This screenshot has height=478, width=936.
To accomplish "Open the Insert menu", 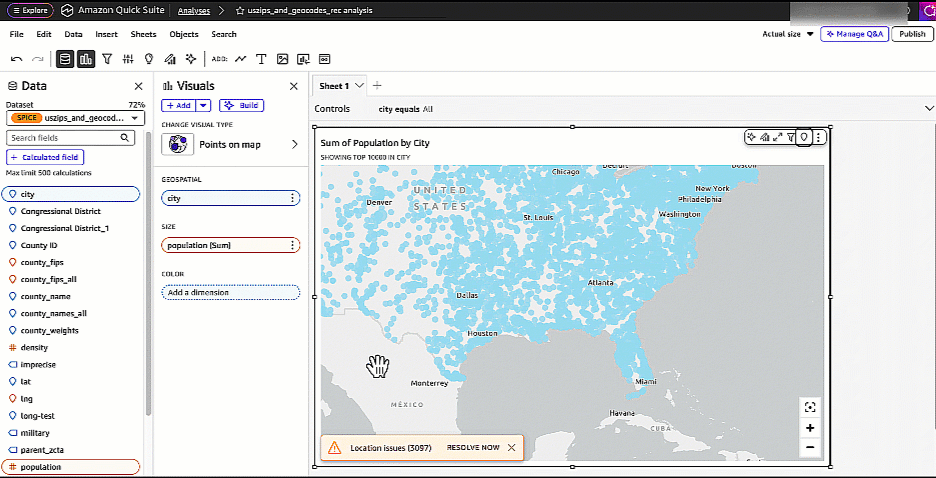I will tap(106, 34).
